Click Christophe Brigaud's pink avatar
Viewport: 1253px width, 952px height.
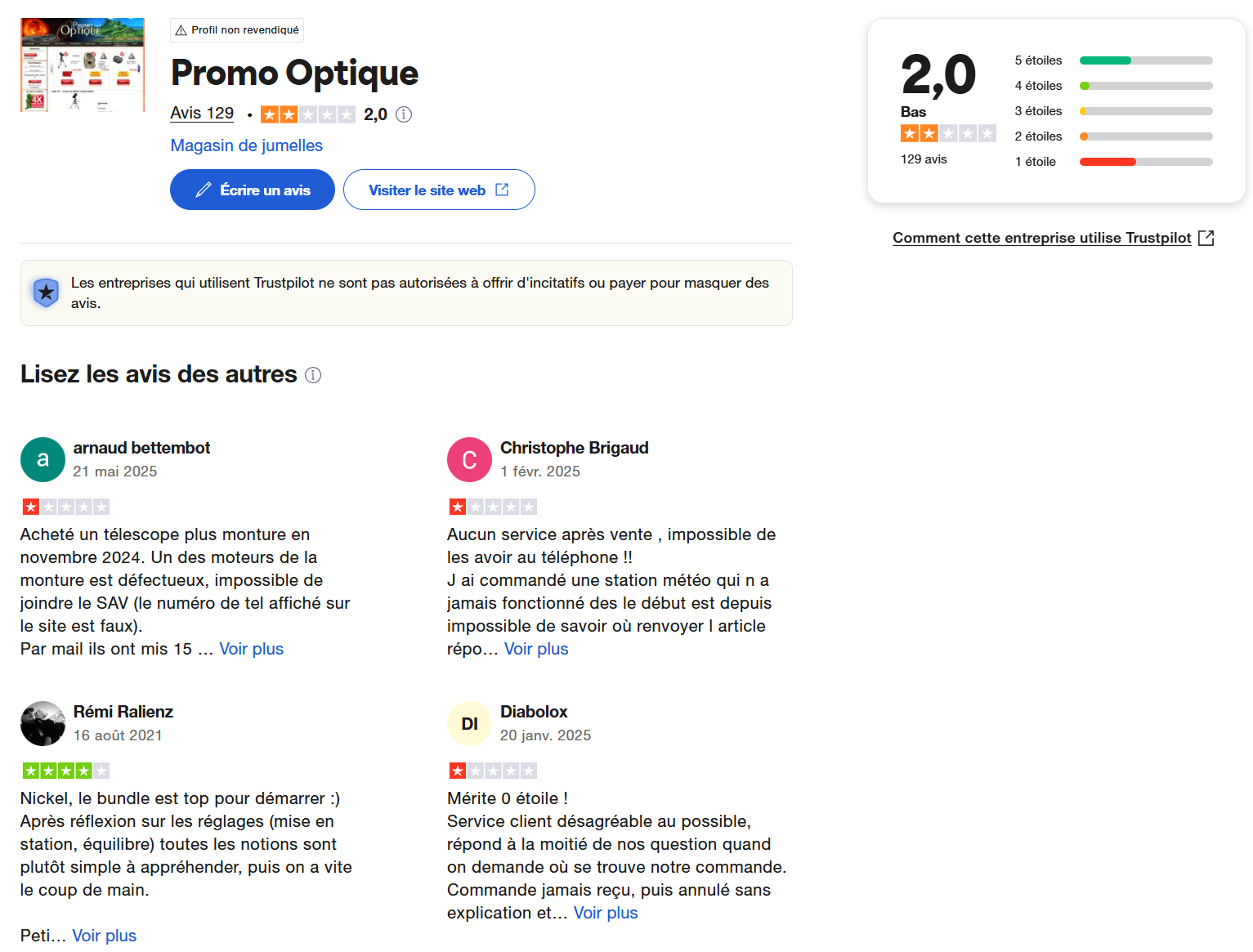(469, 459)
